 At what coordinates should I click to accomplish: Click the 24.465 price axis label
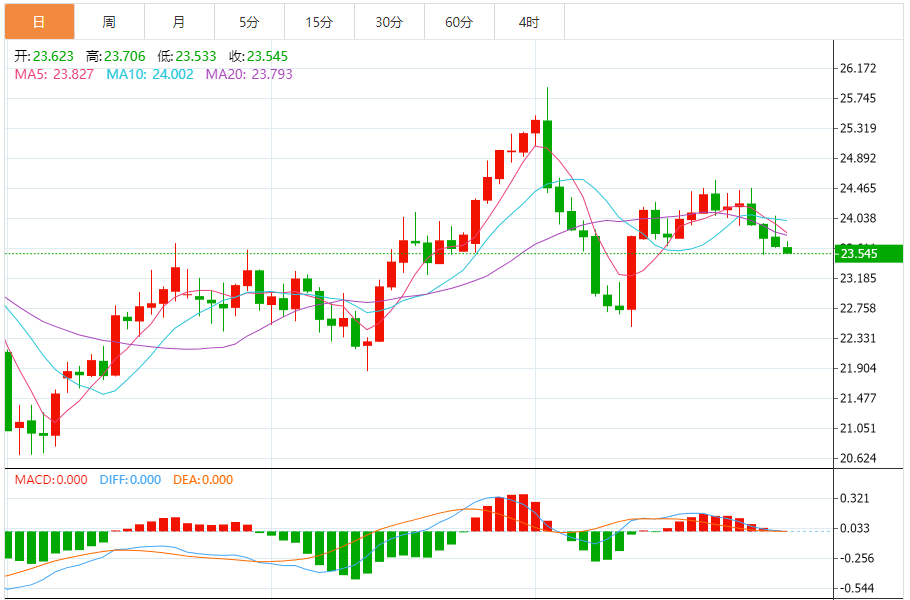click(858, 189)
